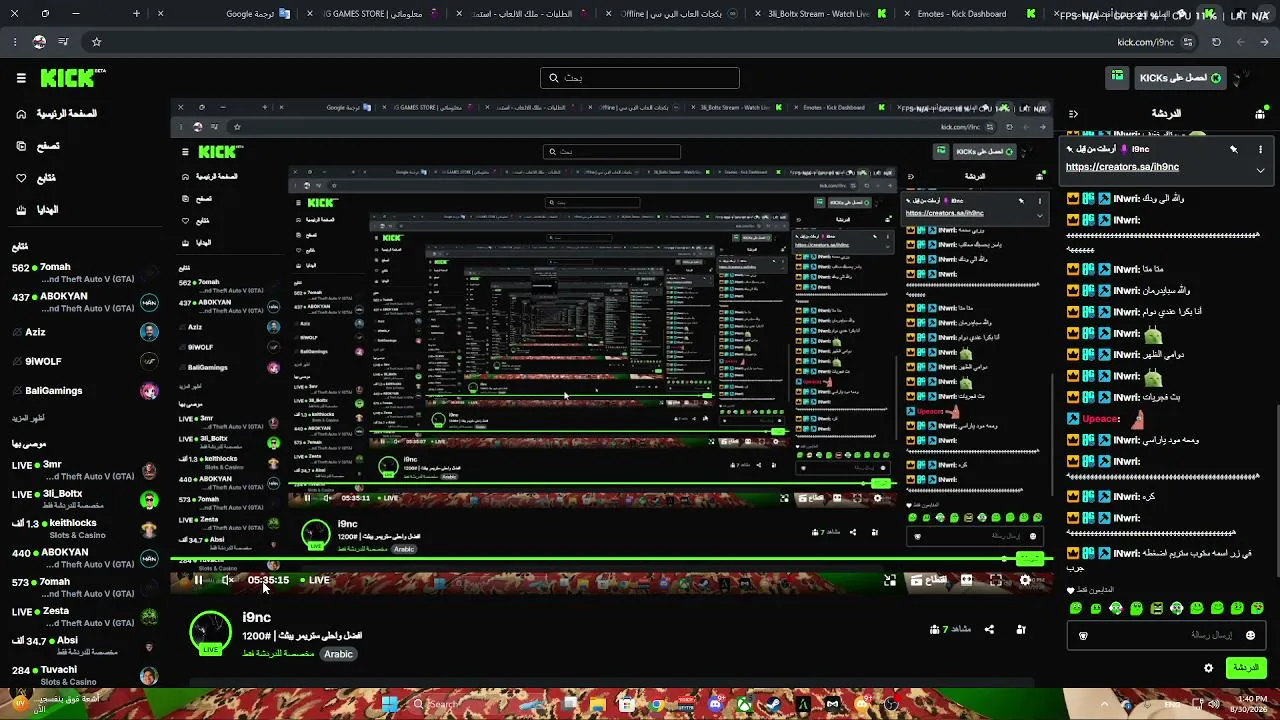This screenshot has height=720, width=1280.
Task: Open Tuvachi Slots & Casino channel
Action: [85, 675]
